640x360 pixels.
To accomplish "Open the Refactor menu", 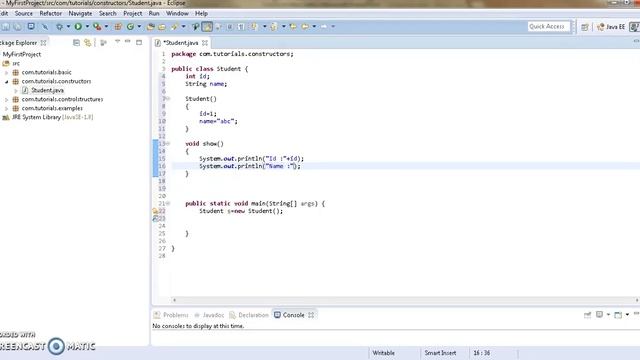I will coord(51,13).
